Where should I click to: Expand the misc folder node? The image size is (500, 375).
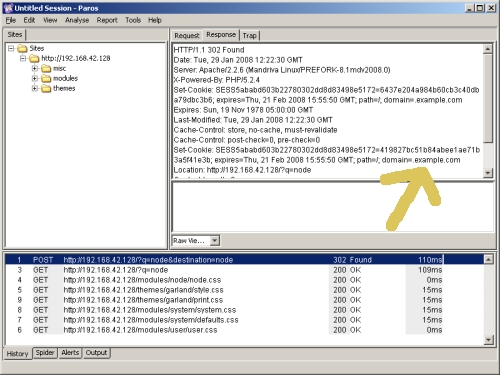35,68
